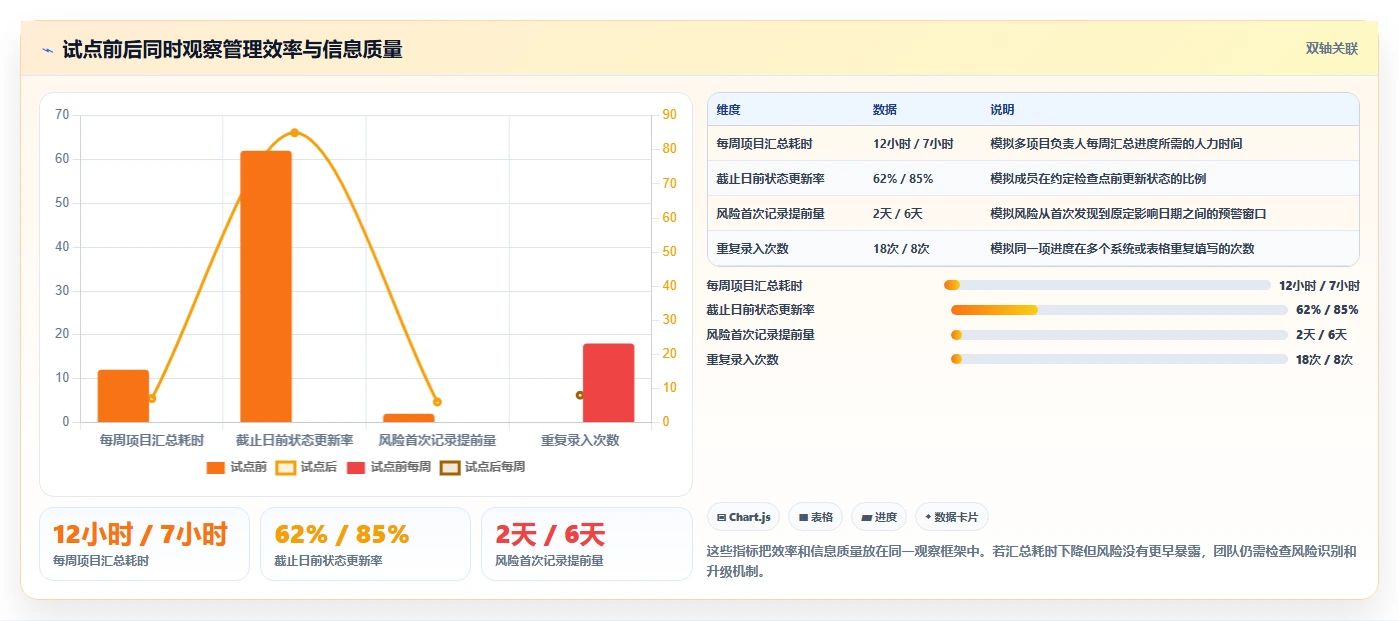Click the 62% / 85% summary card
Screen dimensions: 1399x621
tap(365, 544)
